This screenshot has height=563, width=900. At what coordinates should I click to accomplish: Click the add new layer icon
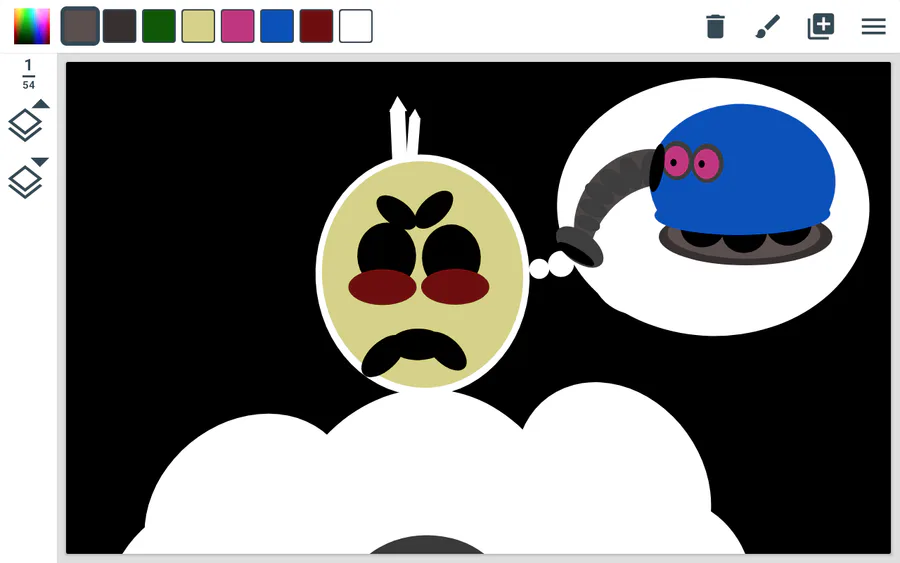821,26
